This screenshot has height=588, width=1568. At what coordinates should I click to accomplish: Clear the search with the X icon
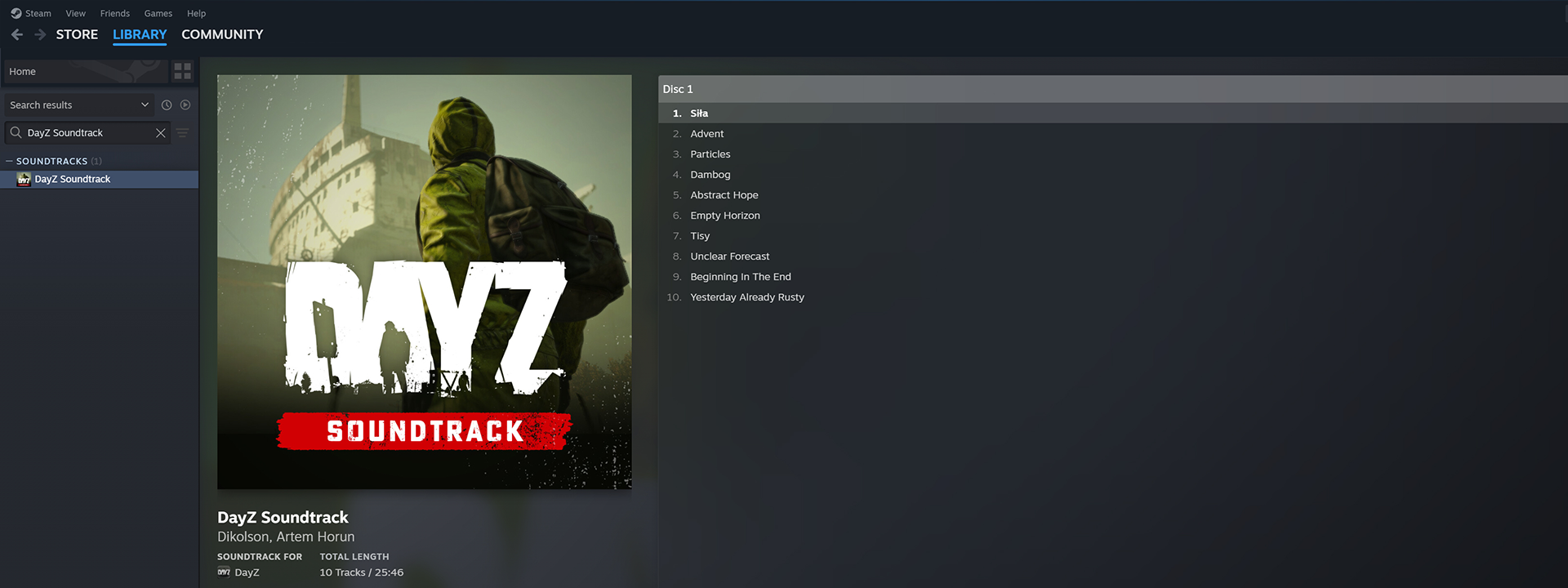point(161,132)
